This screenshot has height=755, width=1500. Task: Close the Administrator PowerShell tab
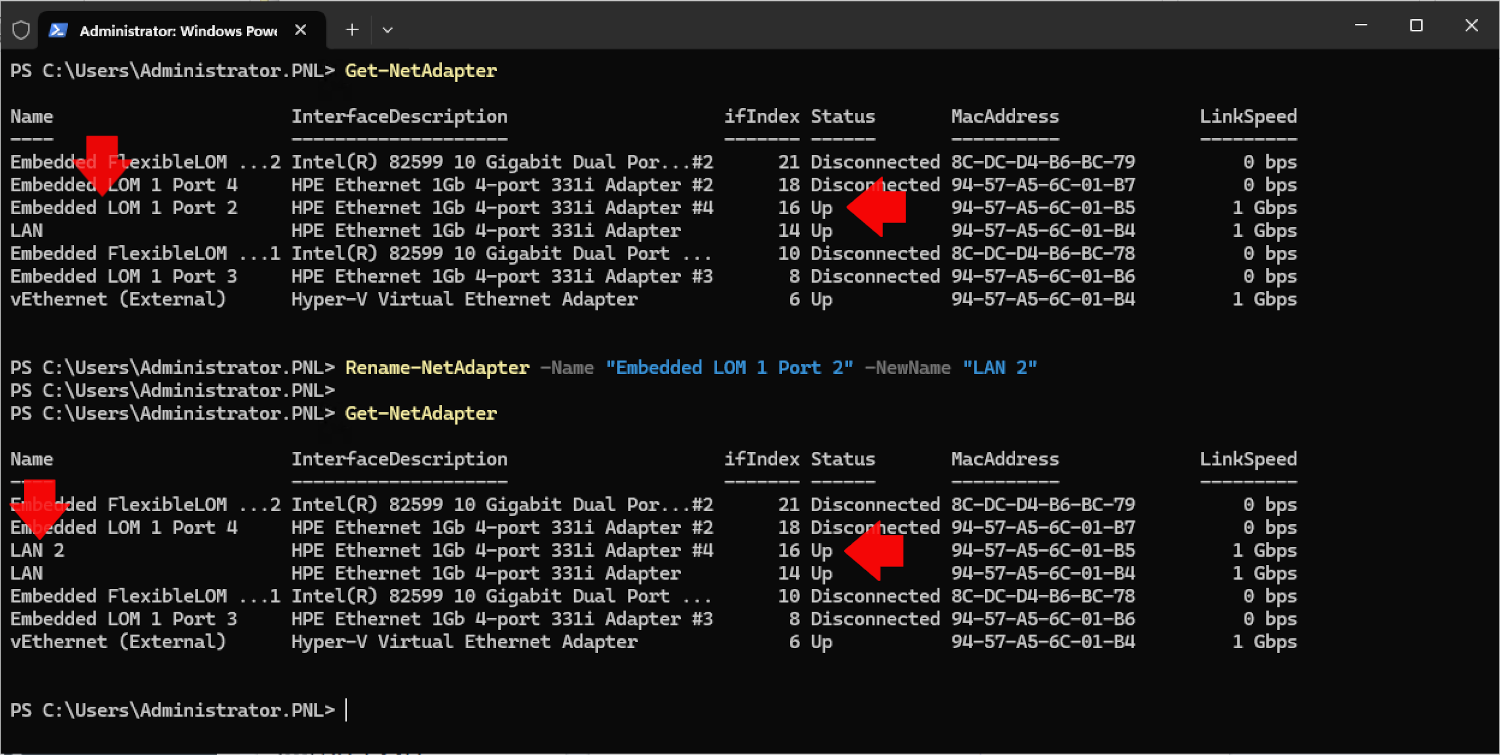pyautogui.click(x=299, y=30)
